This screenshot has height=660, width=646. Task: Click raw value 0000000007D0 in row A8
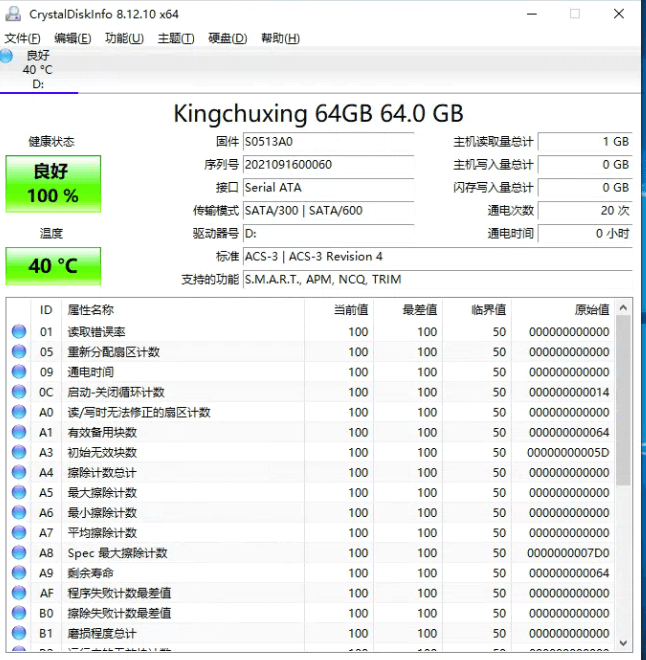click(568, 553)
